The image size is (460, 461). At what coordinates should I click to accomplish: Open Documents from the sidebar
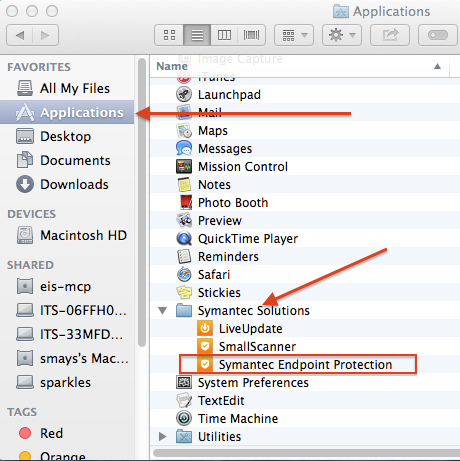(x=67, y=161)
